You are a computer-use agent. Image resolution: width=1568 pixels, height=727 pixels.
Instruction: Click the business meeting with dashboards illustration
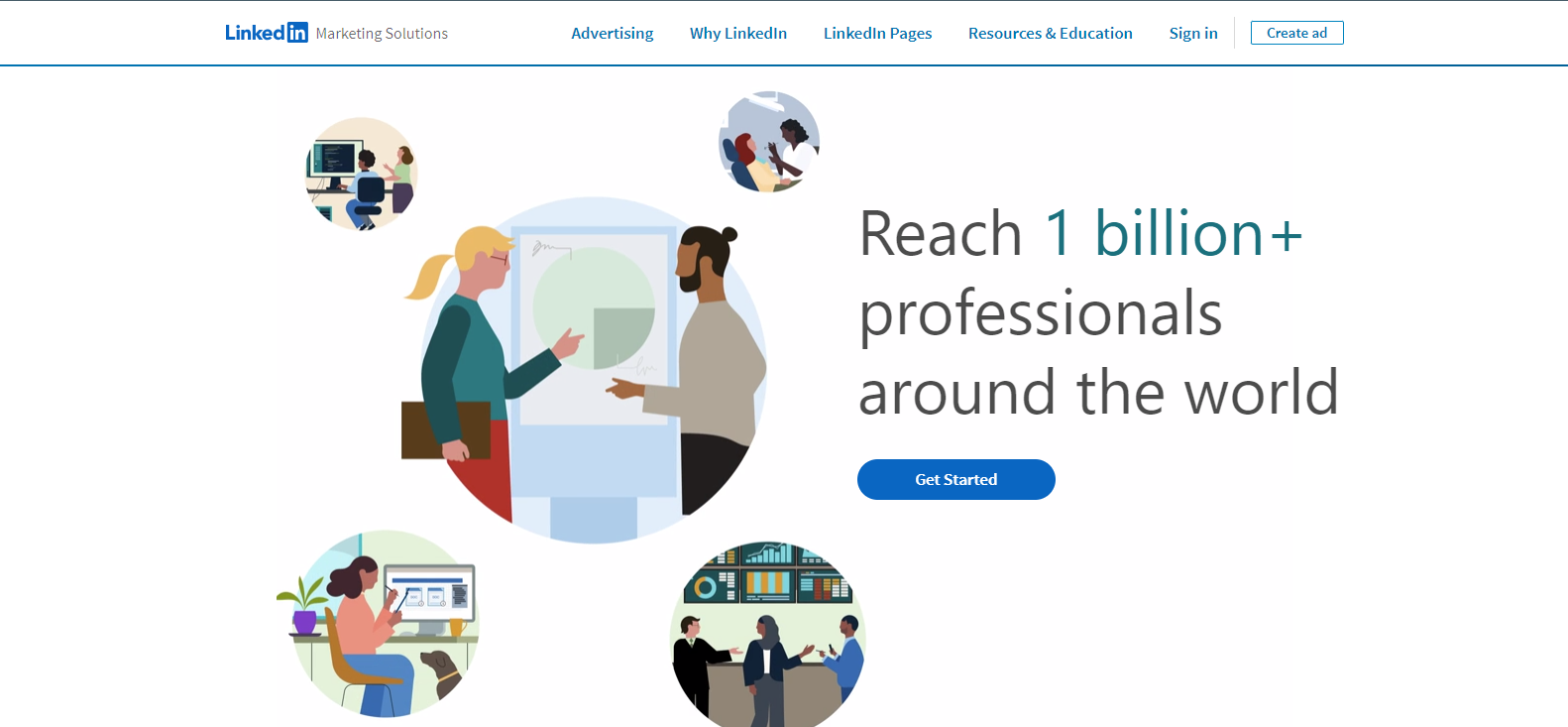(767, 635)
